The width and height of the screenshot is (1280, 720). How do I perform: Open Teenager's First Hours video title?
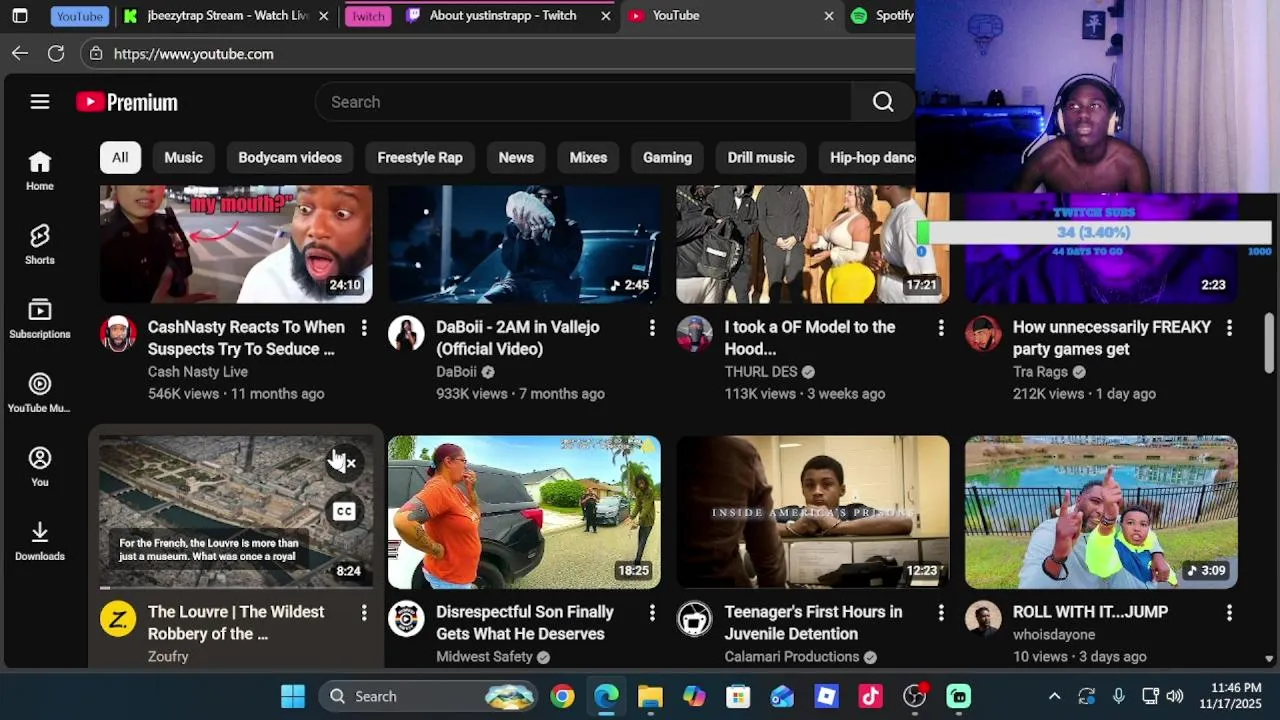tap(813, 623)
